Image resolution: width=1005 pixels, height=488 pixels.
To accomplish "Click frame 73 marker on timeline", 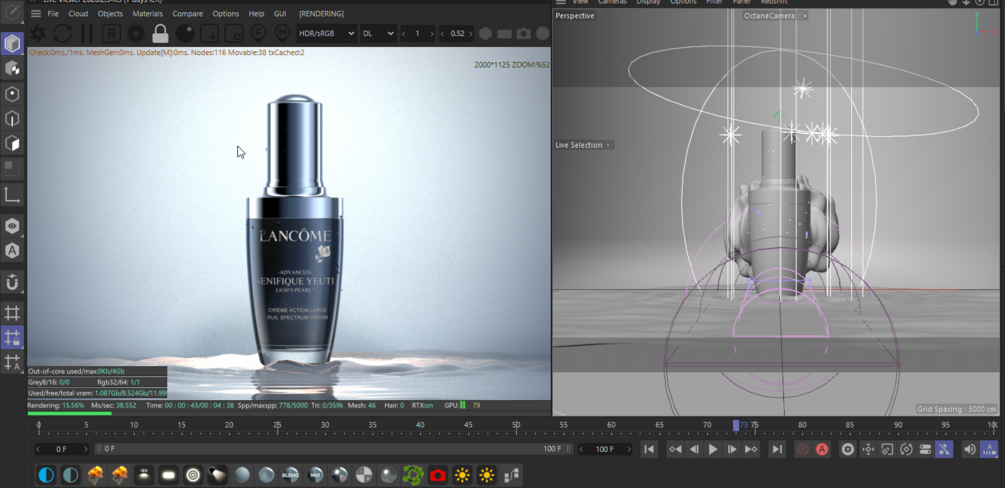I will (737, 425).
